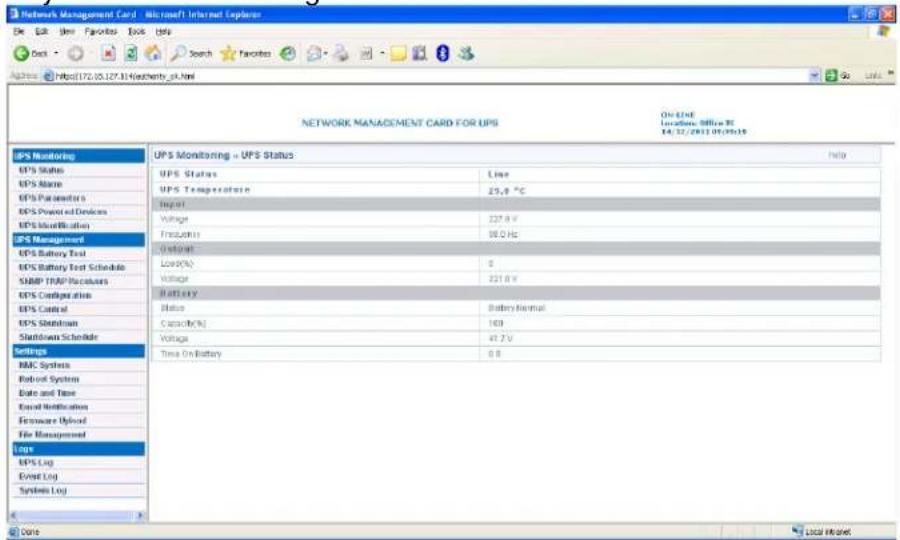Open the Help menu
Viewport: 900px width, 540px height.
point(163,32)
